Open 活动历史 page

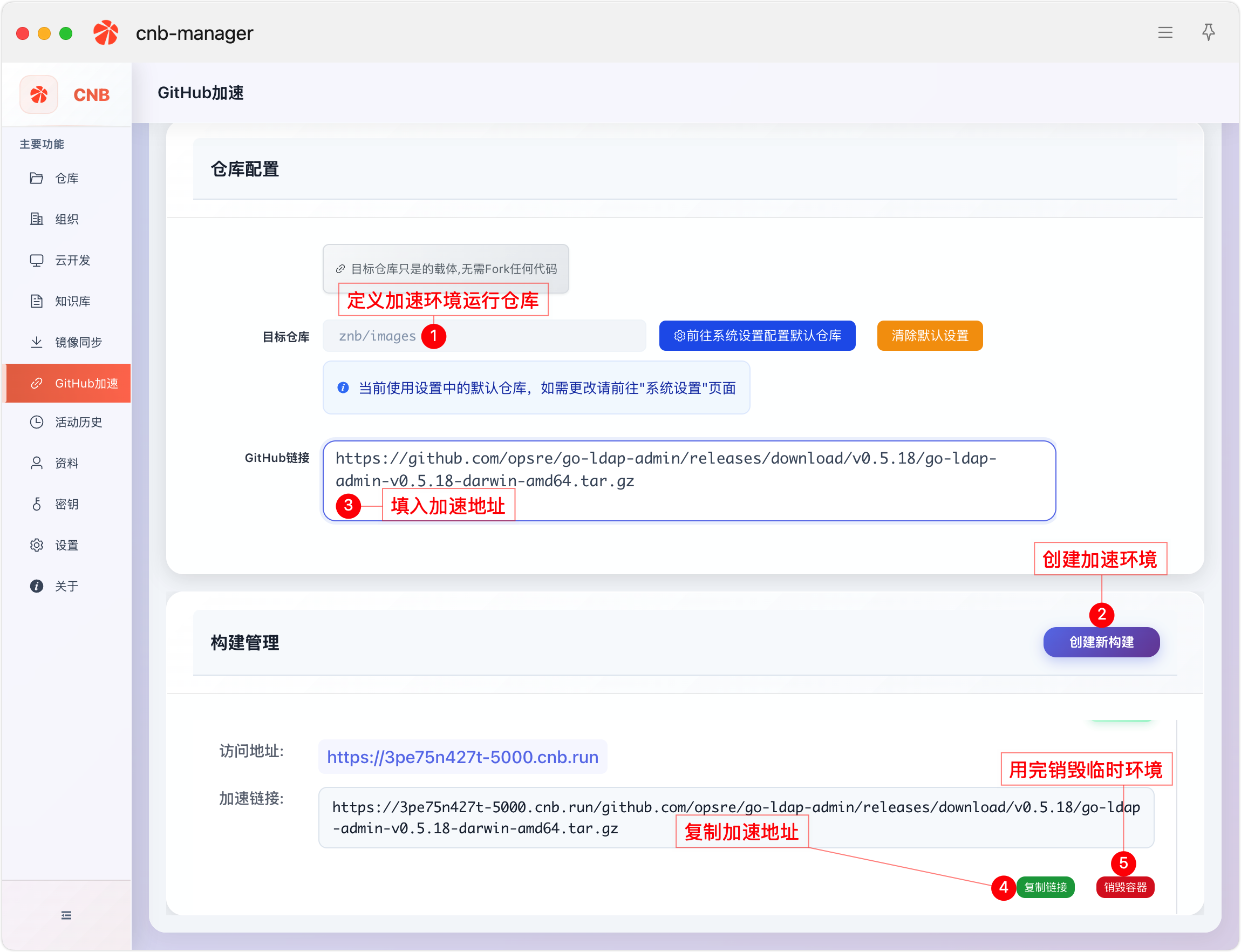pos(68,423)
